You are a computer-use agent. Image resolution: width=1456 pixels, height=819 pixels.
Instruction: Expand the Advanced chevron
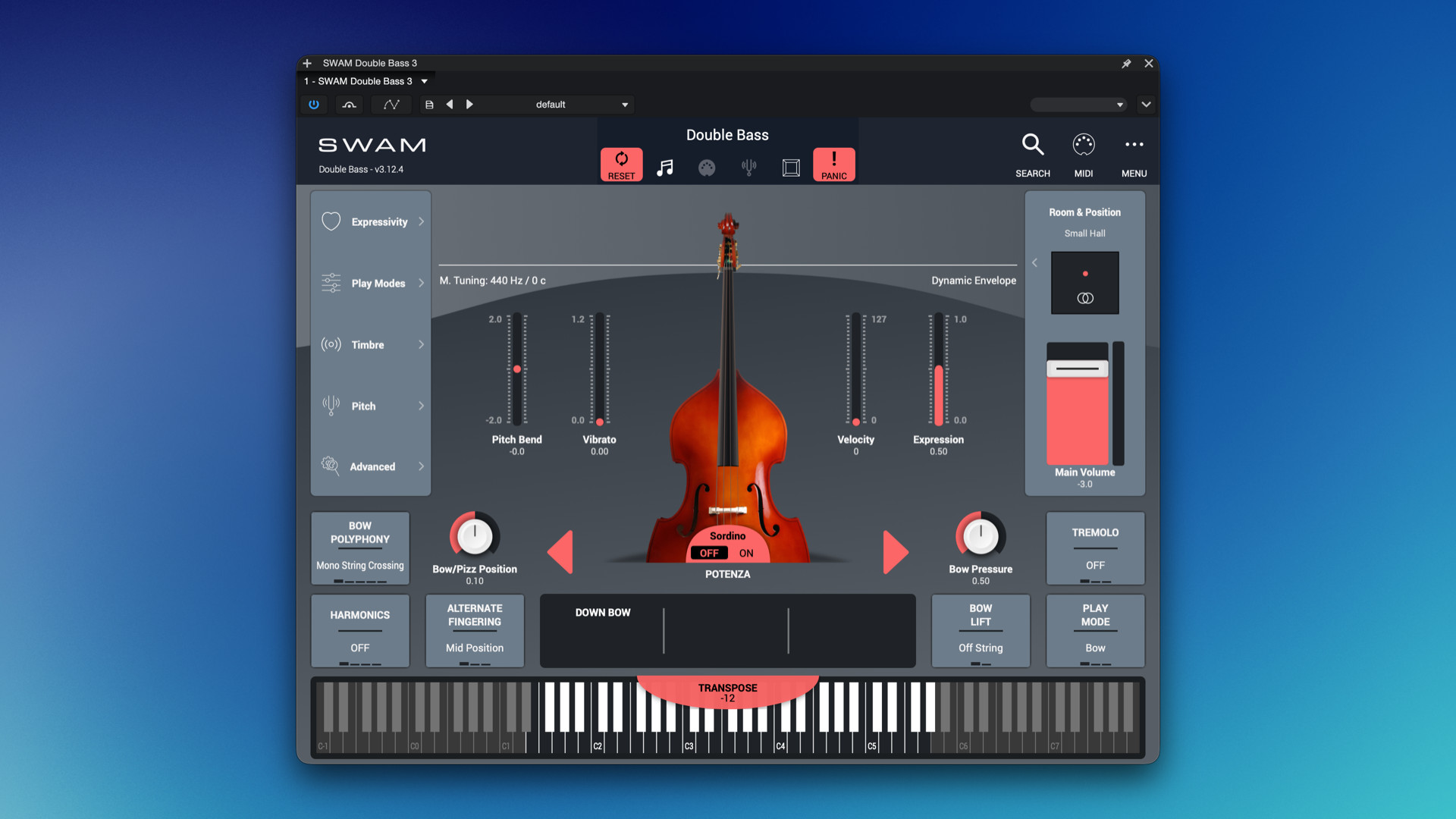(x=421, y=466)
